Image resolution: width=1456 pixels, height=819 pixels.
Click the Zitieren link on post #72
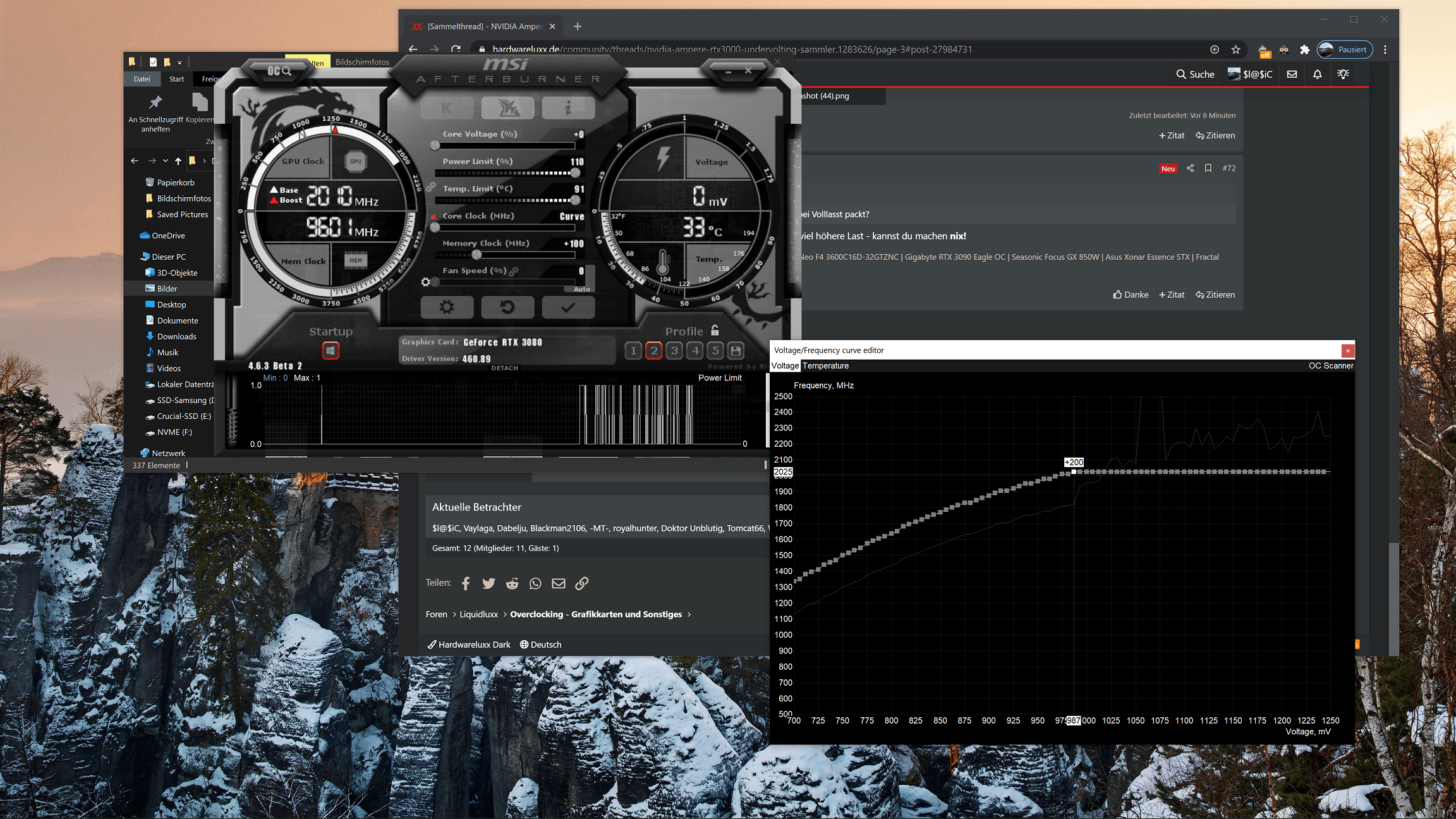pos(1215,295)
